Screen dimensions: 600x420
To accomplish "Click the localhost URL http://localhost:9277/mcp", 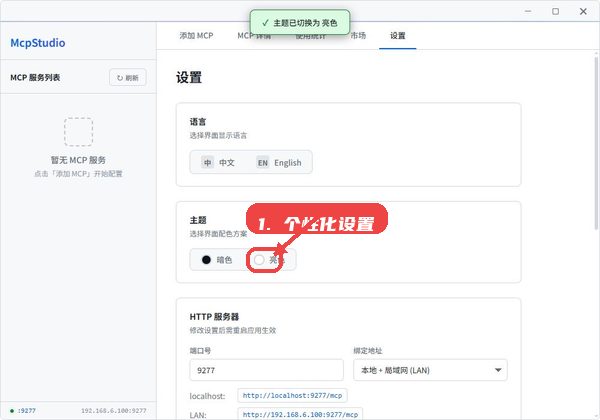I will [x=292, y=396].
